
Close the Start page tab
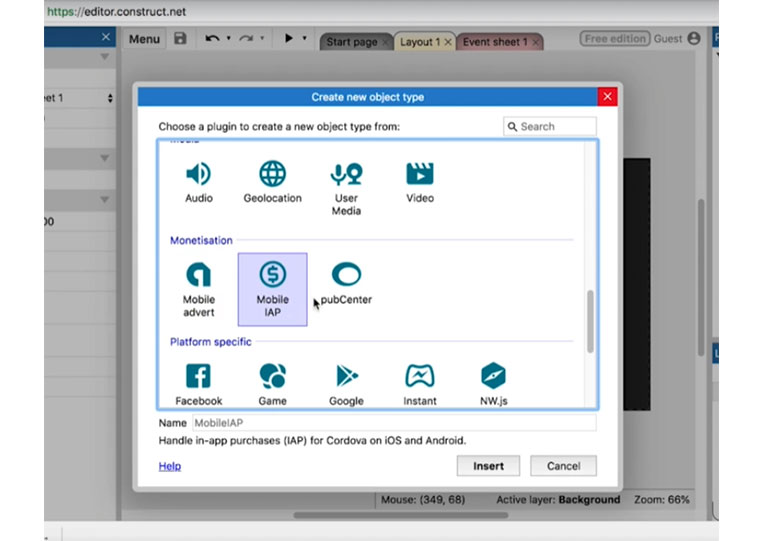point(385,42)
